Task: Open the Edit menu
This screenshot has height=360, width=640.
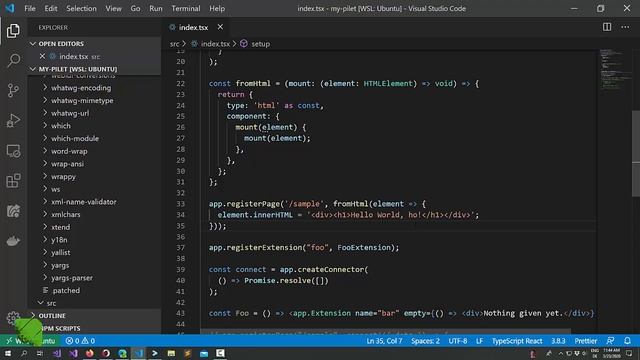Action: tap(51, 8)
